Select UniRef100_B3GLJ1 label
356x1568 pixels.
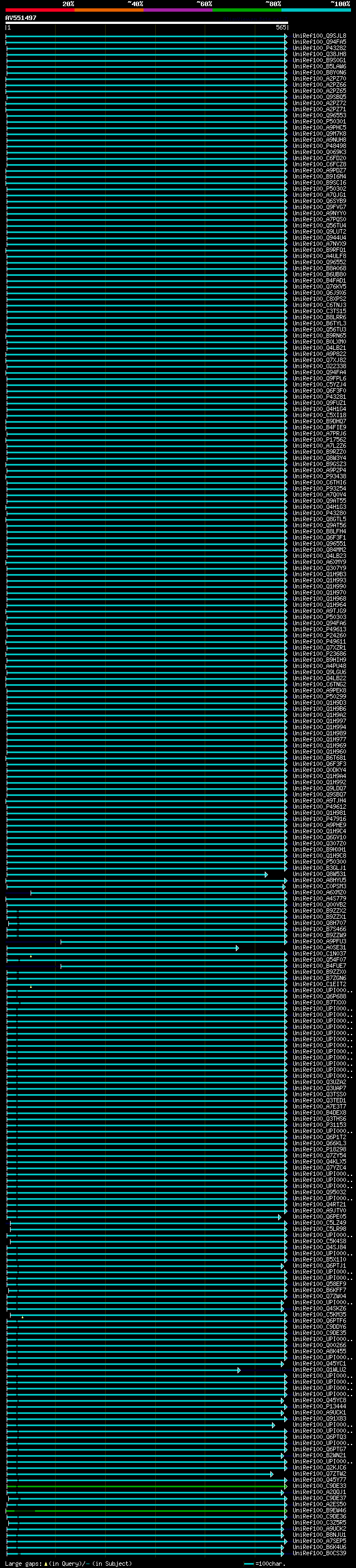[x=319, y=868]
